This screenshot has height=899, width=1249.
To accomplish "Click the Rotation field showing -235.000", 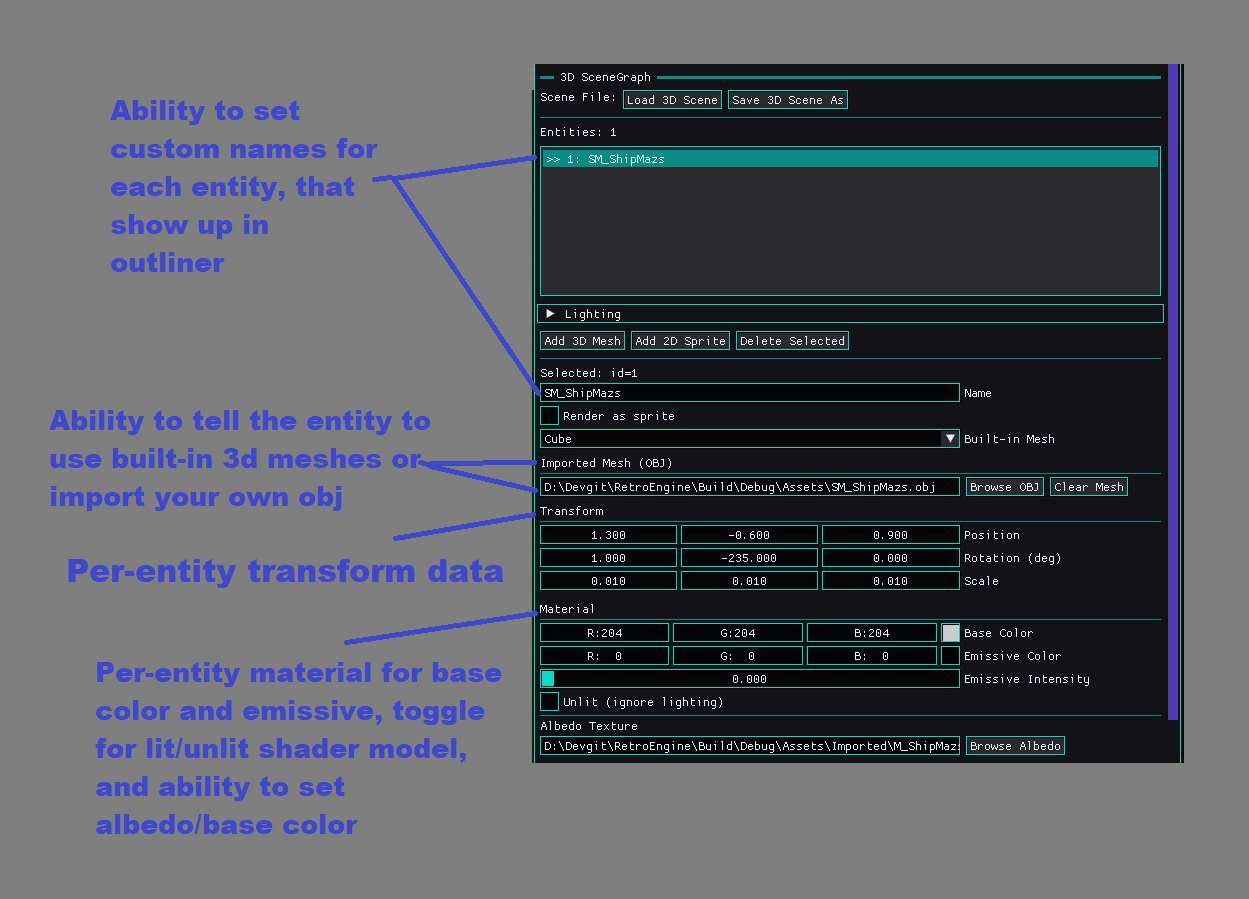I will pos(749,557).
